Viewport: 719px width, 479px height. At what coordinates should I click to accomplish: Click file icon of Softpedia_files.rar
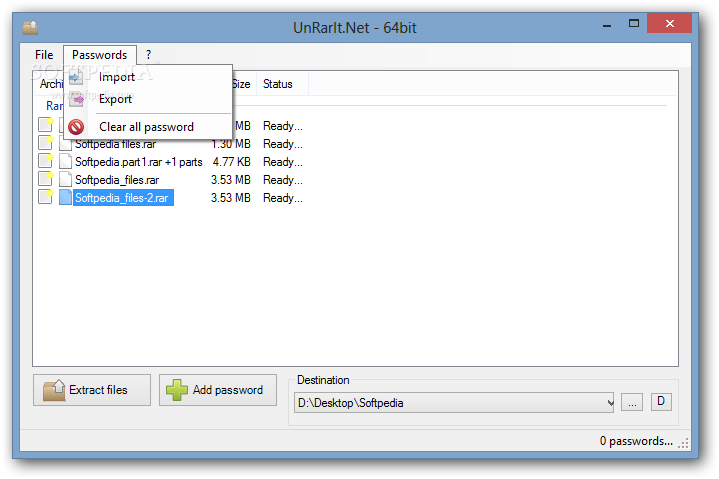(x=66, y=179)
